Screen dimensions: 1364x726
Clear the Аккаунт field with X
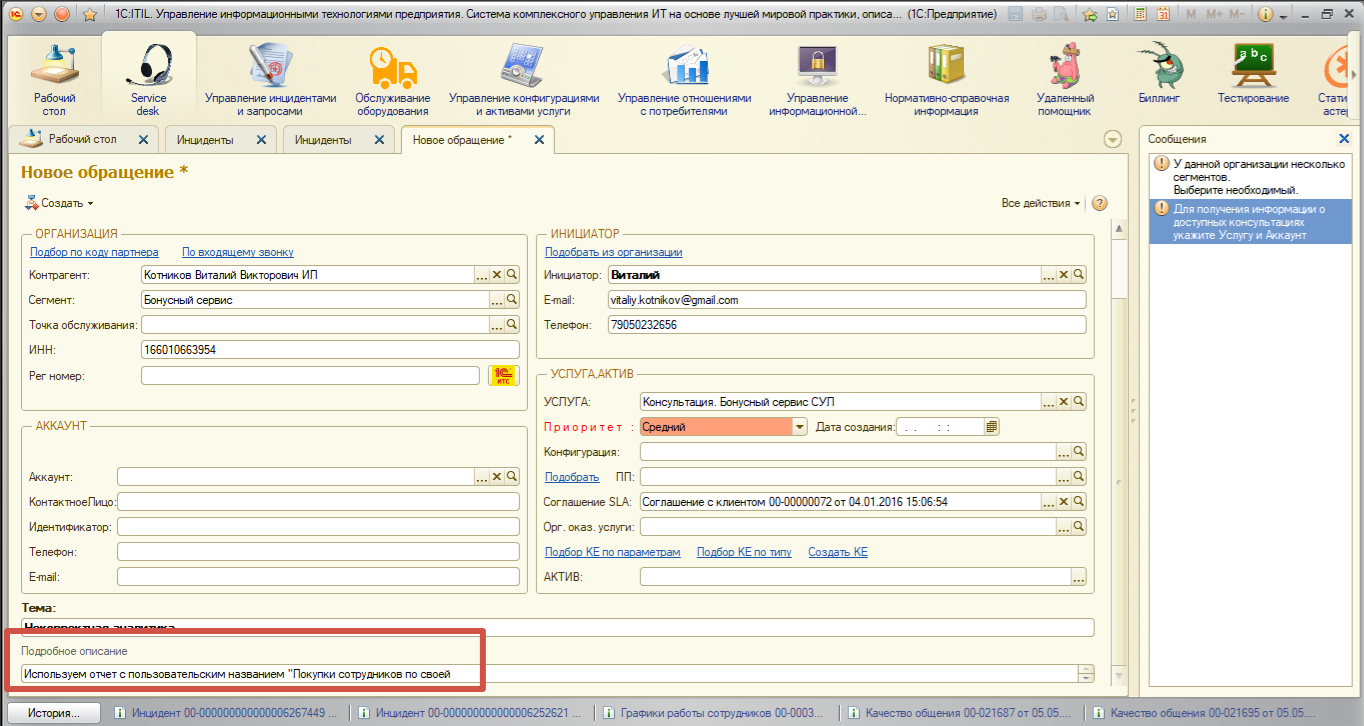point(497,477)
